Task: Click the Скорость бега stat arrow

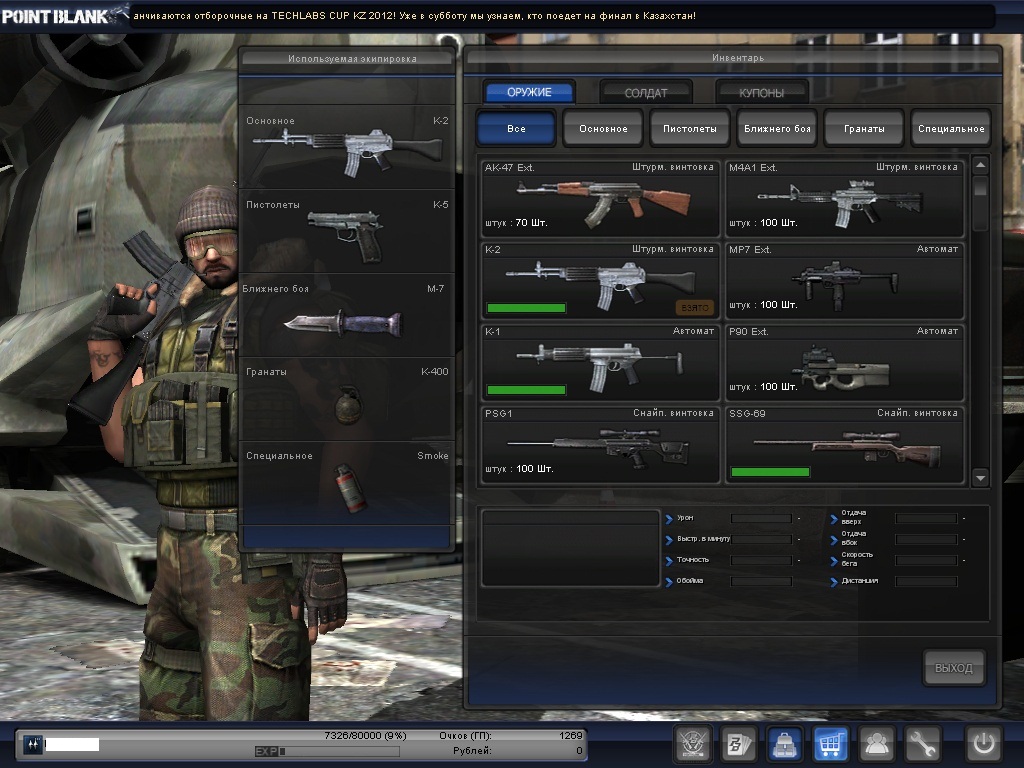Action: (x=834, y=561)
